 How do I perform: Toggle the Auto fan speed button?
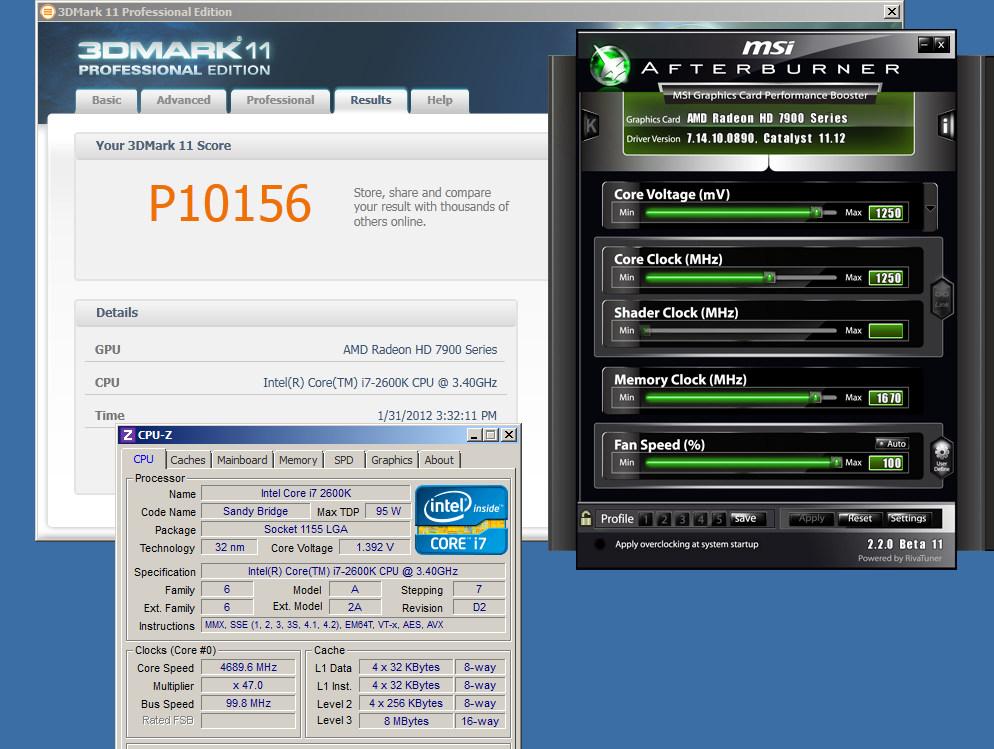[892, 444]
